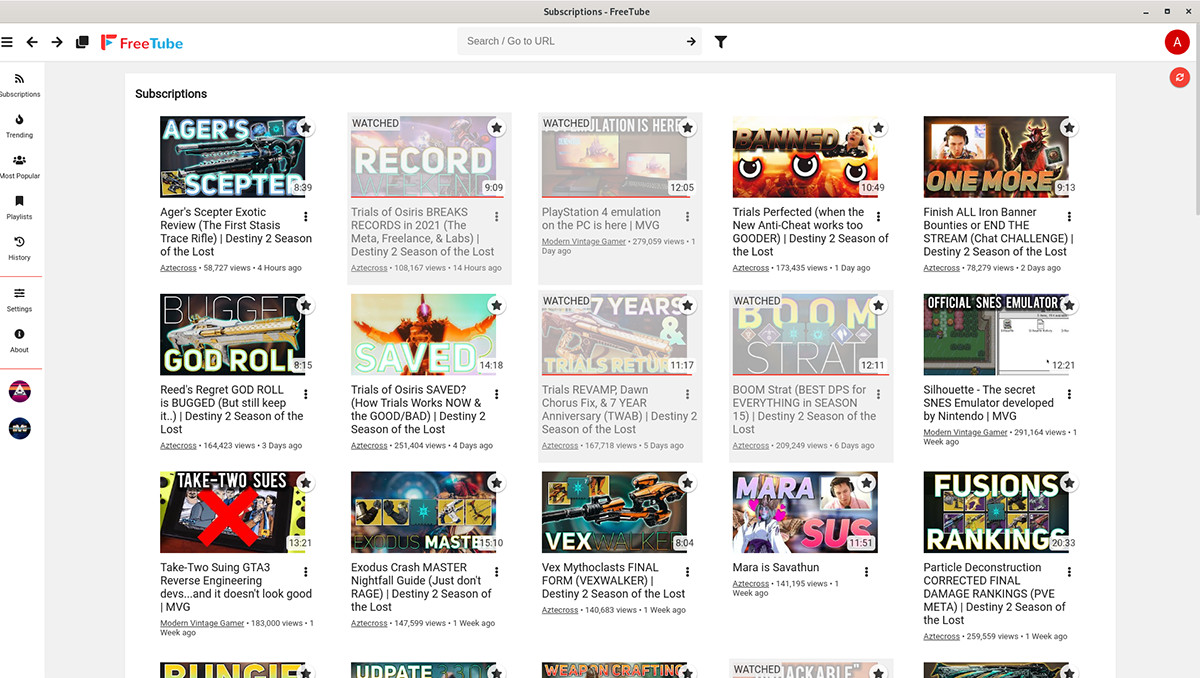Open the Particle Deconstruction video title
The width and height of the screenshot is (1200, 678).
995,594
